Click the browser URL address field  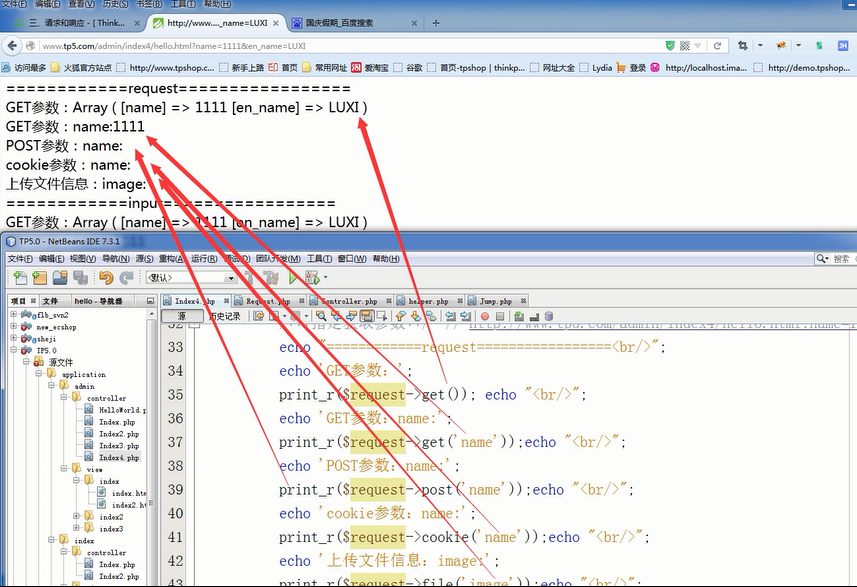tap(350, 46)
